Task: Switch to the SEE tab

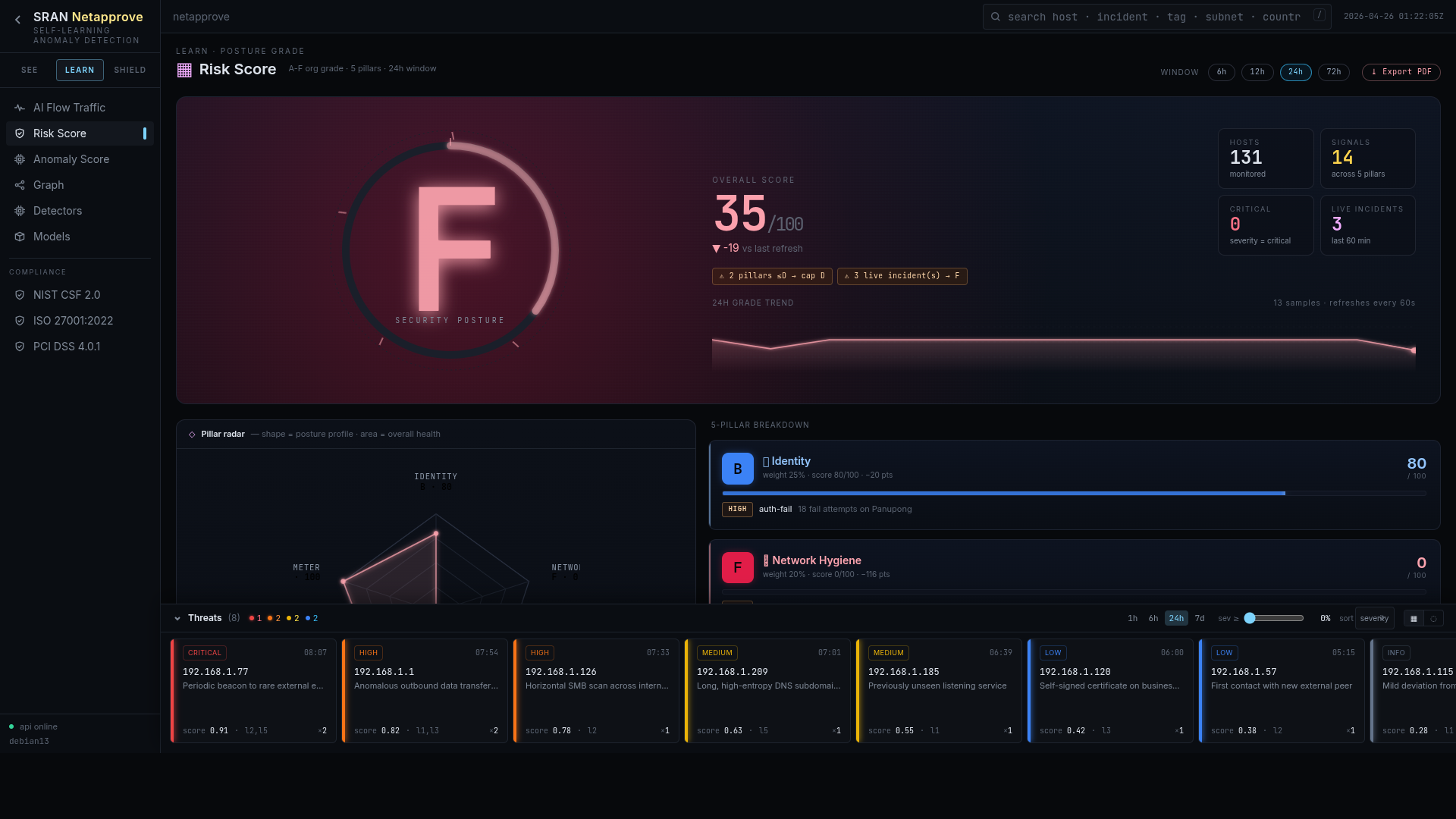Action: tap(30, 70)
